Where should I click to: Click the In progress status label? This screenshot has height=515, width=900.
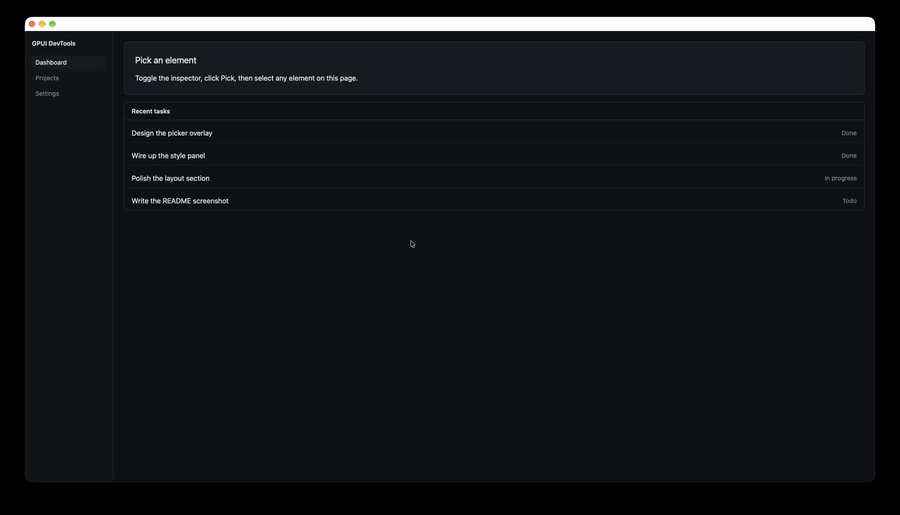840,179
